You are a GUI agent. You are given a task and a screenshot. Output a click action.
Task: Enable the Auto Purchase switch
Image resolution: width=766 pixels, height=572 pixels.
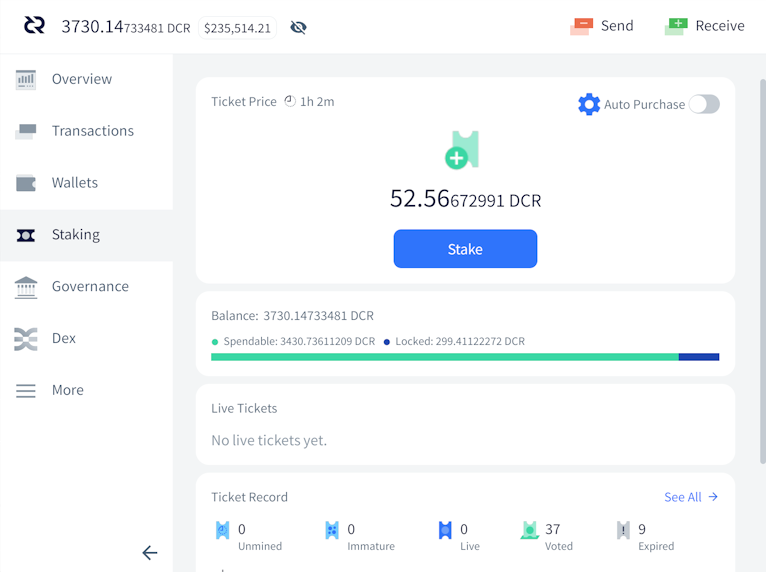pos(704,104)
